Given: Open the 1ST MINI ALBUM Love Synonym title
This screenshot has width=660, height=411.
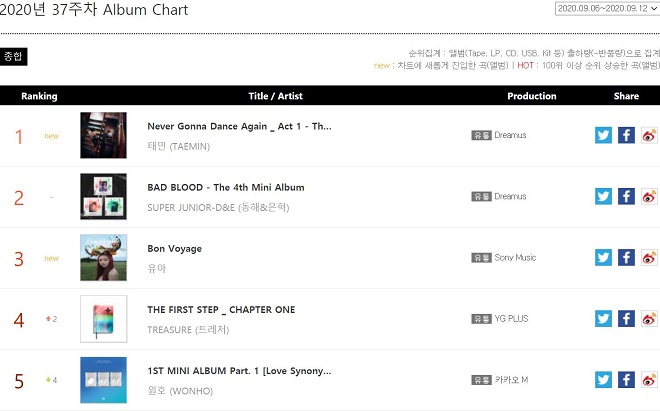Looking at the screenshot, I should tap(239, 371).
